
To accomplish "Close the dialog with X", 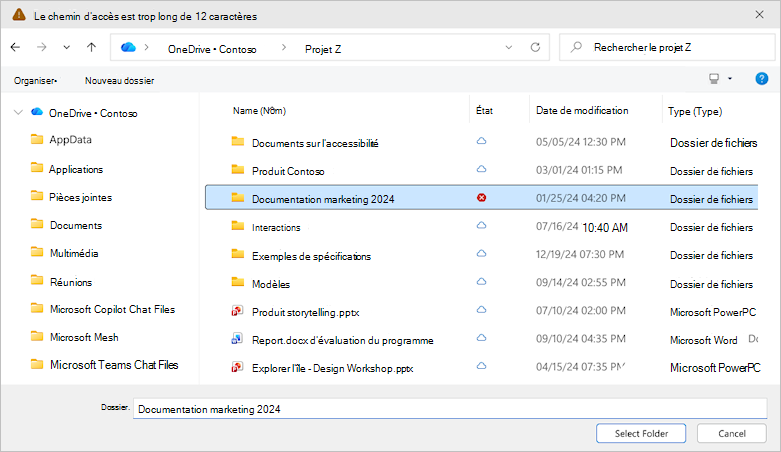I will point(759,14).
